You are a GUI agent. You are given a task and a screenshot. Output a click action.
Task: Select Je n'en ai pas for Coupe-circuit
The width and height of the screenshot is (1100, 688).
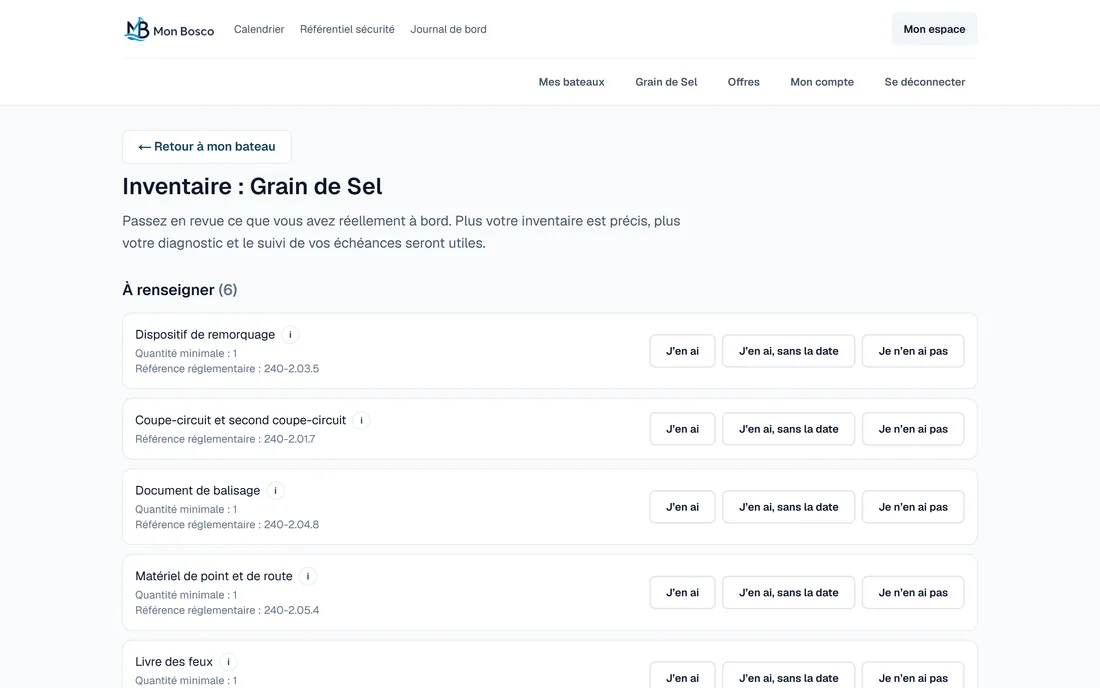913,429
